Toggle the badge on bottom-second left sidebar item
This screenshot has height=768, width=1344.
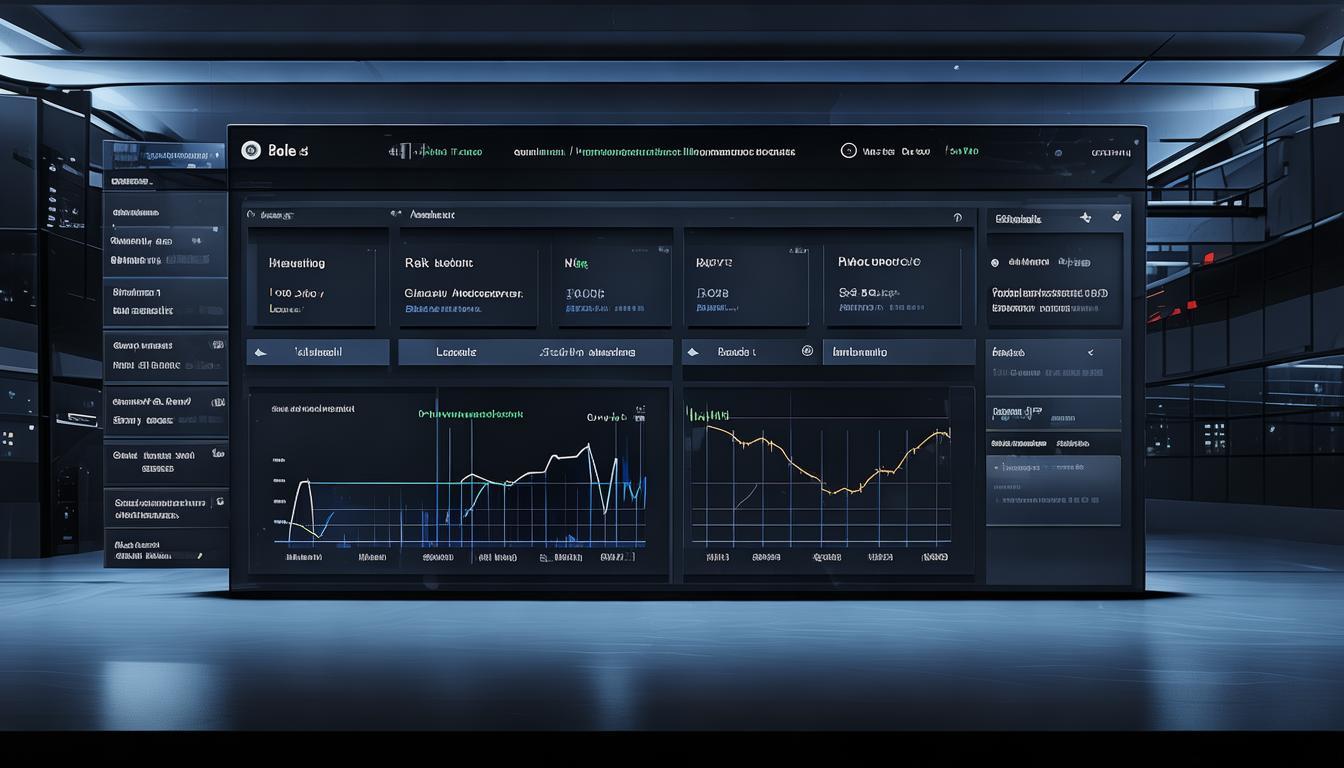tap(218, 502)
